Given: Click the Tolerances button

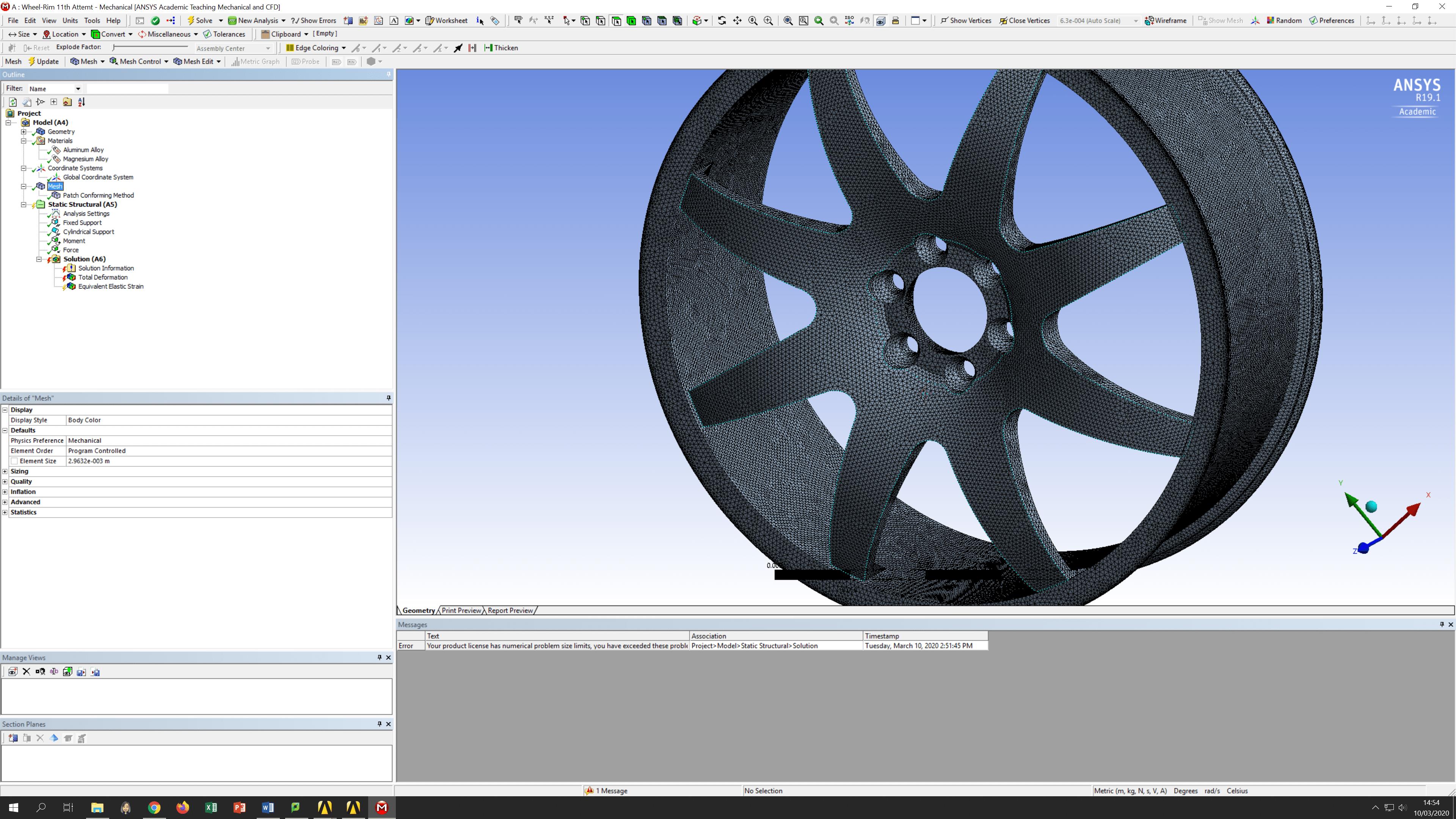Looking at the screenshot, I should (224, 34).
